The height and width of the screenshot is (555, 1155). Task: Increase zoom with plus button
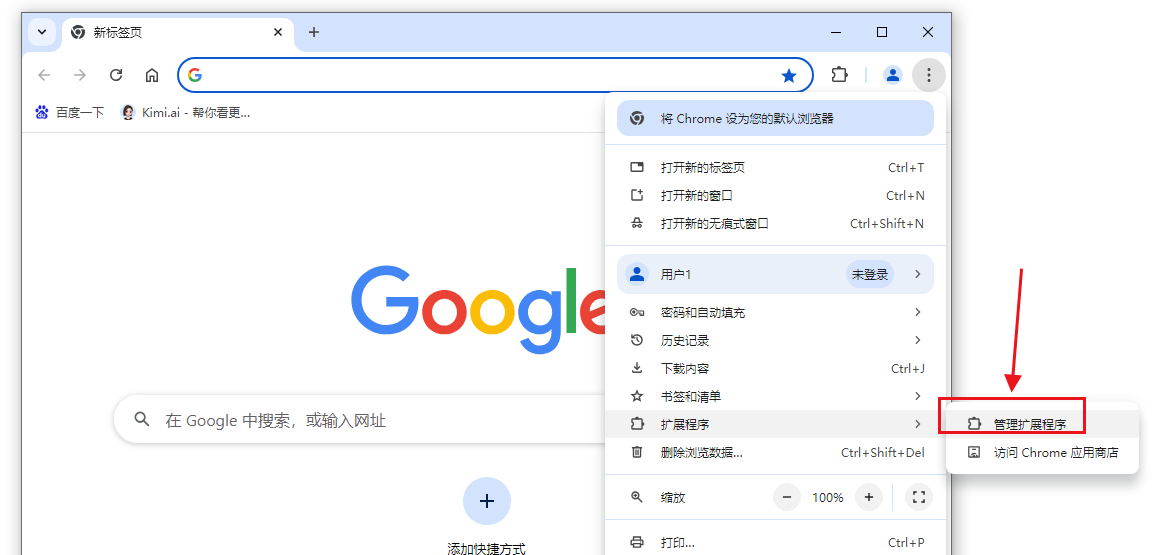click(x=868, y=498)
